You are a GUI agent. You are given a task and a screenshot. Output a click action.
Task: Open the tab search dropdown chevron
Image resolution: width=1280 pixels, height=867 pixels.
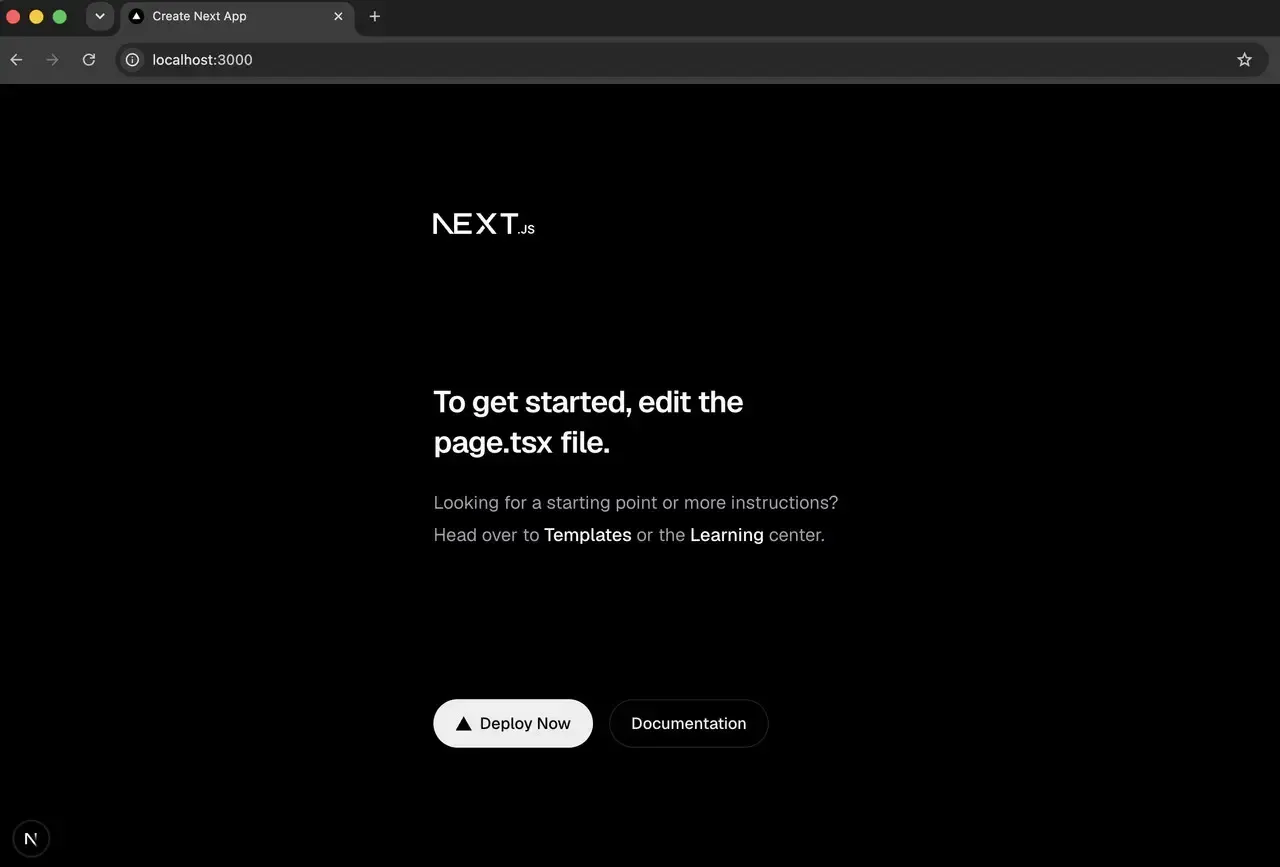pyautogui.click(x=100, y=16)
